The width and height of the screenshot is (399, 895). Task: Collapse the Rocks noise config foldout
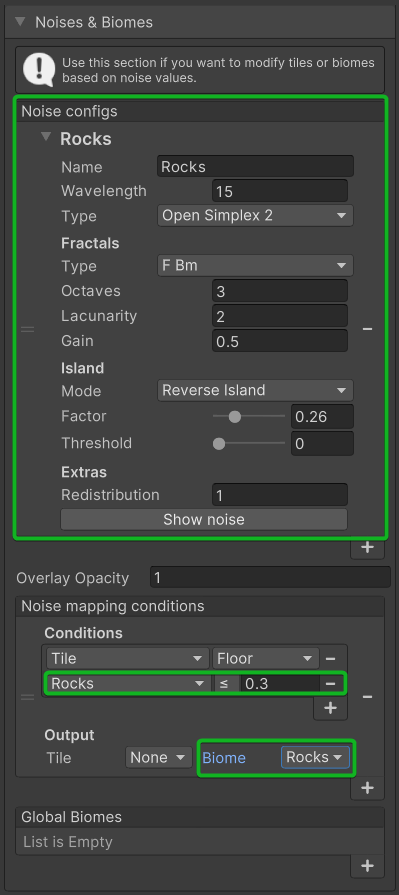(46, 138)
